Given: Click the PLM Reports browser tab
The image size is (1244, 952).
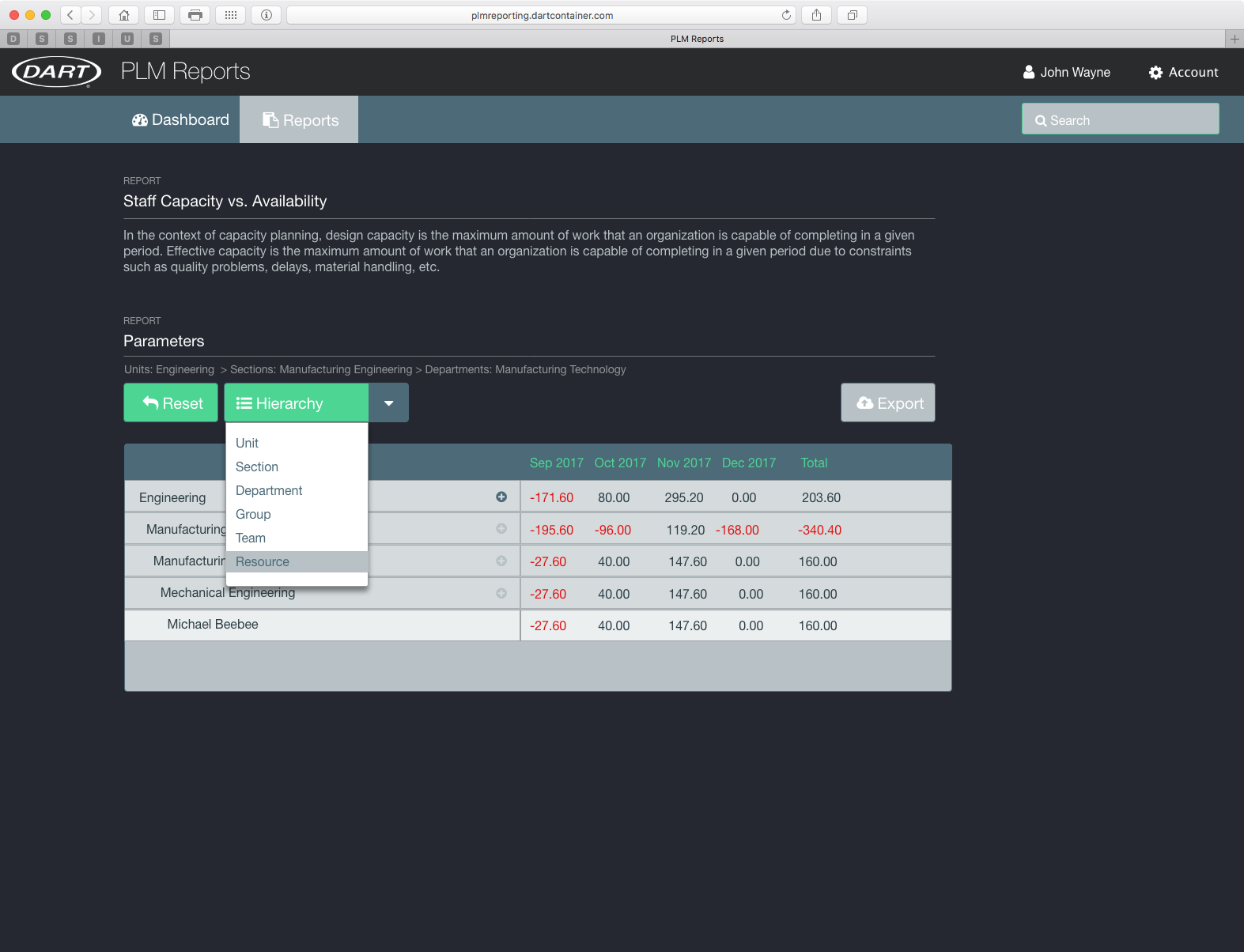Looking at the screenshot, I should [697, 39].
